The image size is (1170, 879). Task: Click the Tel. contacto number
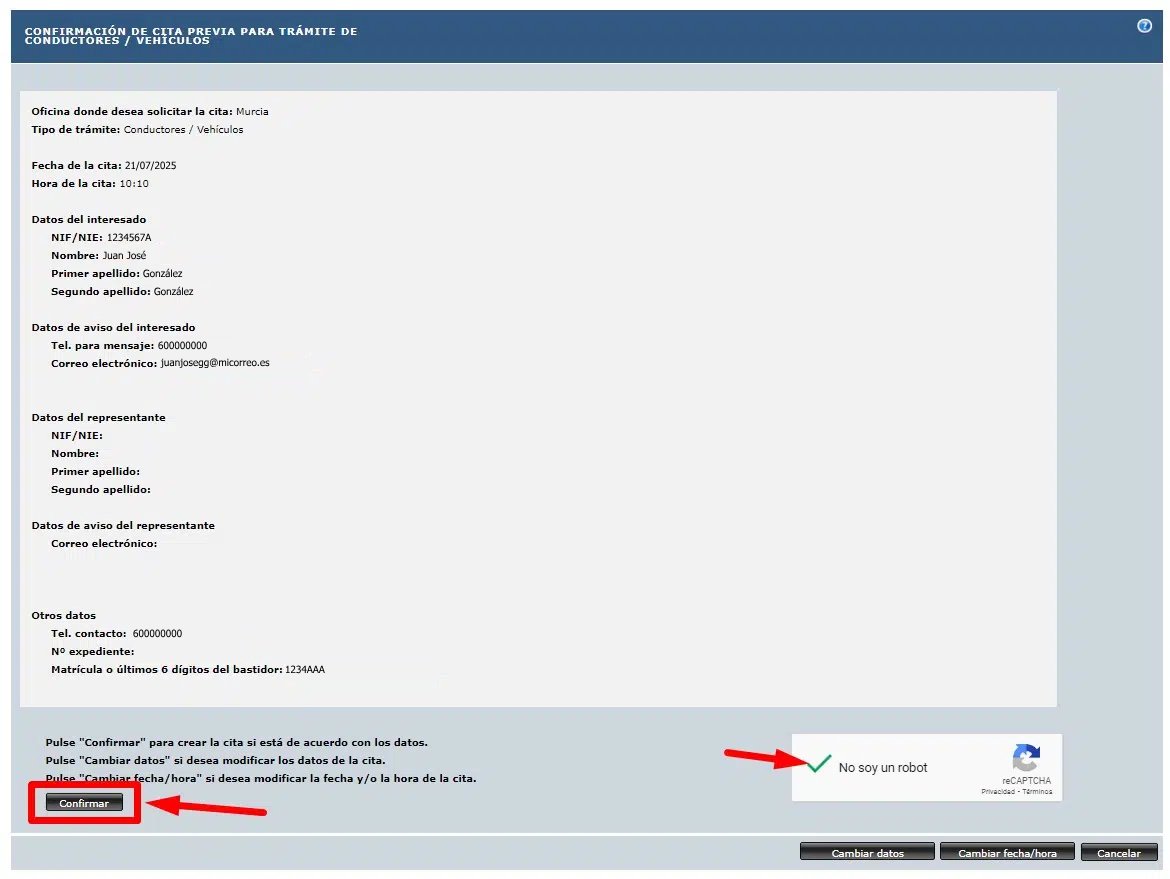click(157, 634)
